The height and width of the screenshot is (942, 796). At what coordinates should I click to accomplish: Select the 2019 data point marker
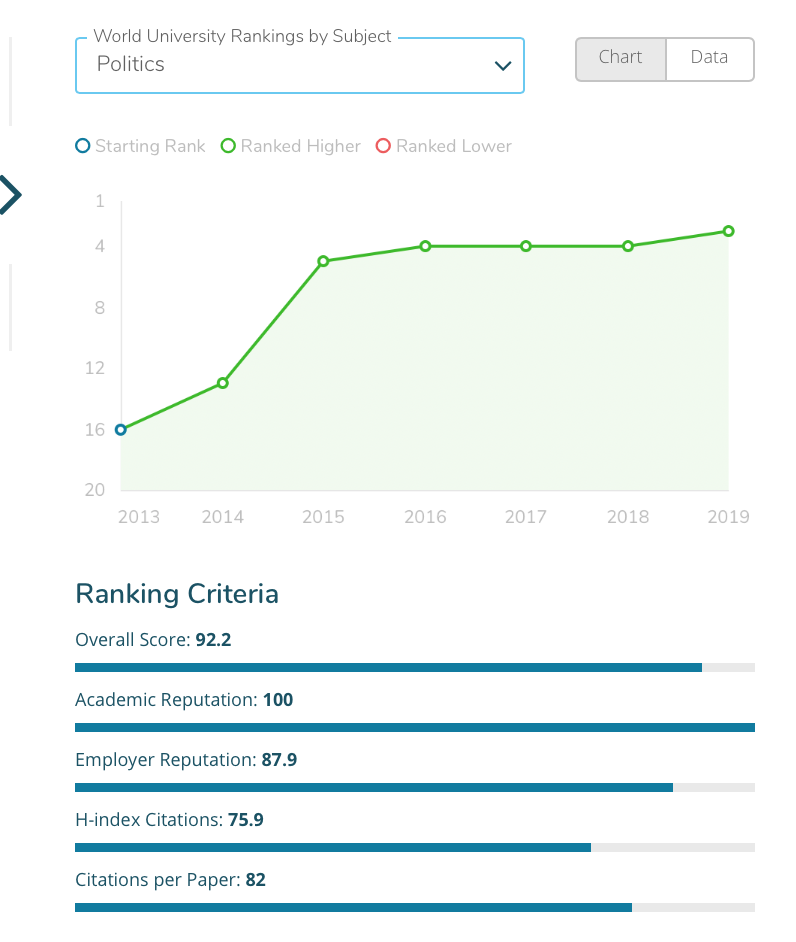point(728,231)
